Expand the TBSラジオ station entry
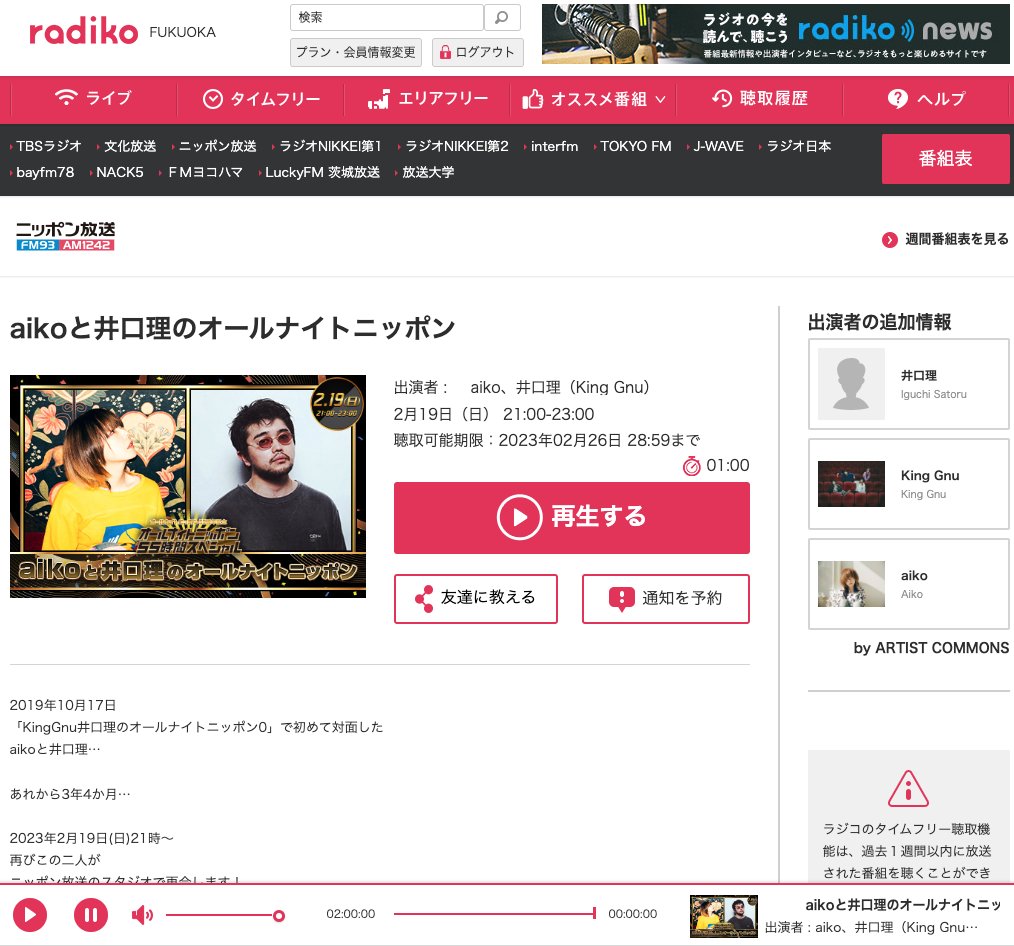Image resolution: width=1014 pixels, height=946 pixels. coord(44,145)
